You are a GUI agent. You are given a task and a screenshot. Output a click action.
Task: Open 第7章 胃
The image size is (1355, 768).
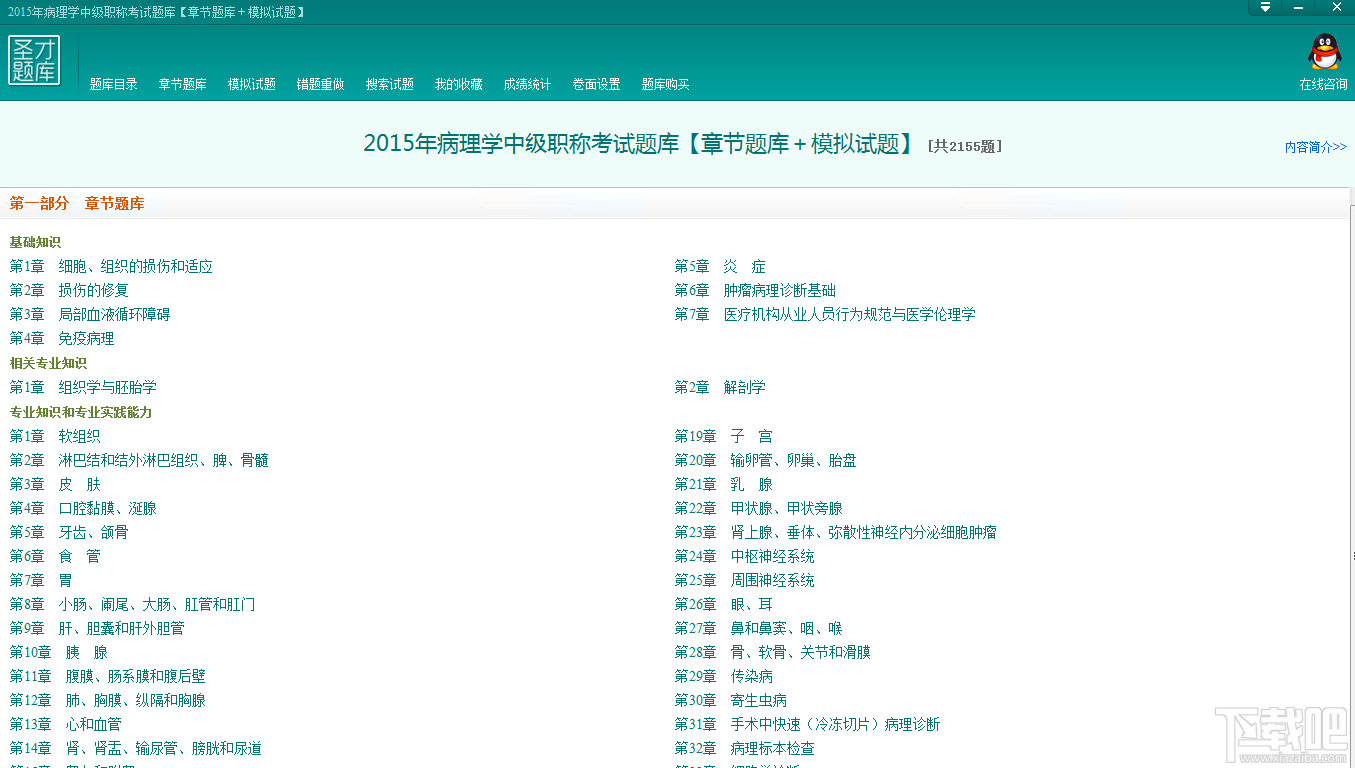(41, 580)
